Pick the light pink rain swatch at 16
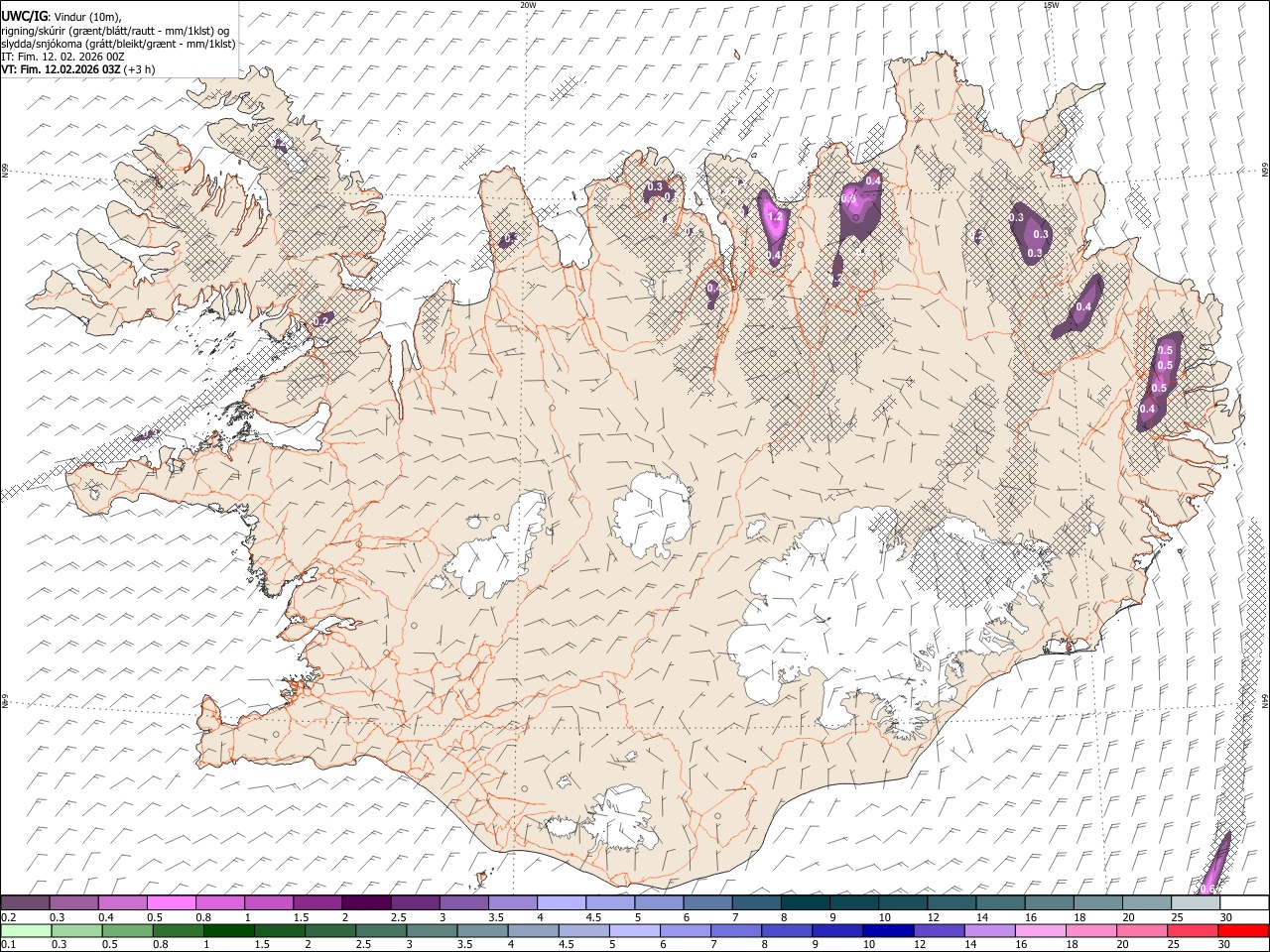 tap(1039, 930)
